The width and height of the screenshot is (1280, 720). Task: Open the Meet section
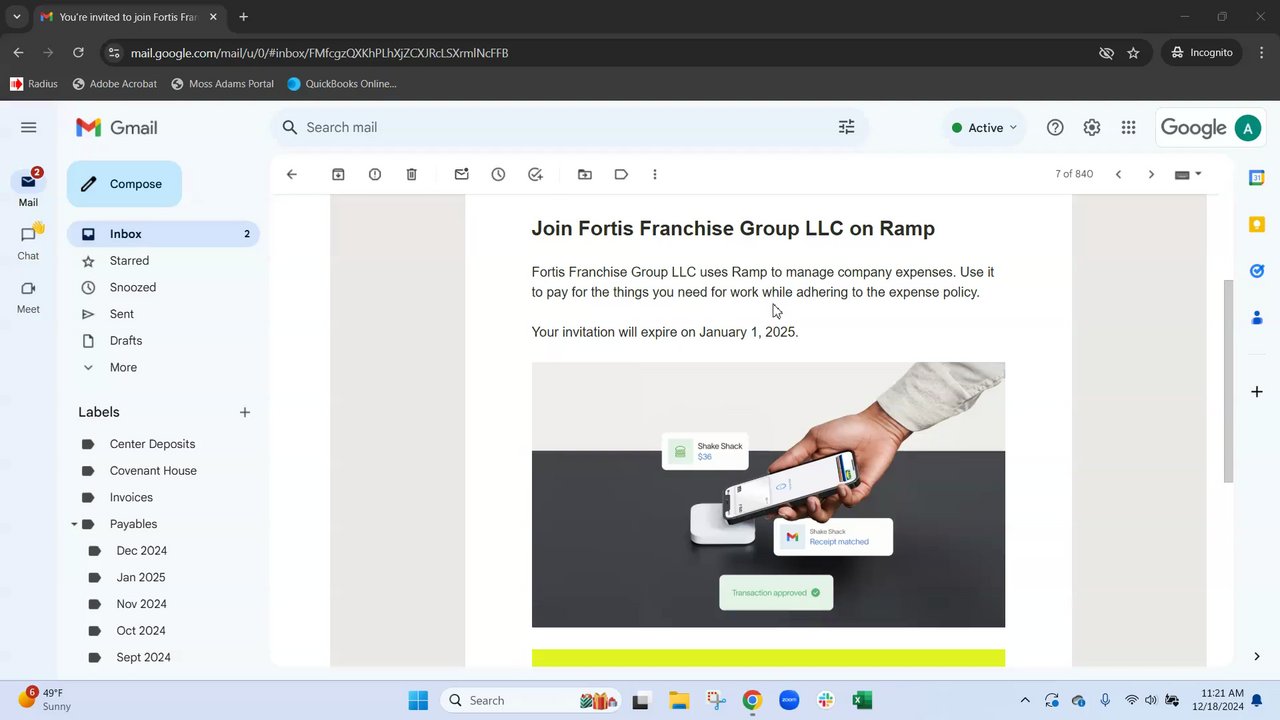coord(28,296)
